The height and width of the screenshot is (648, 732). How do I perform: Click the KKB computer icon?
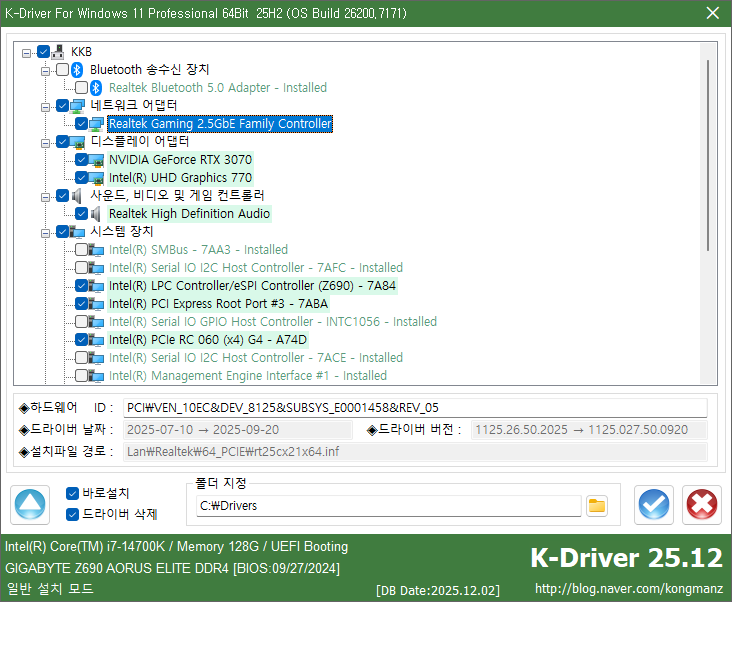click(58, 52)
